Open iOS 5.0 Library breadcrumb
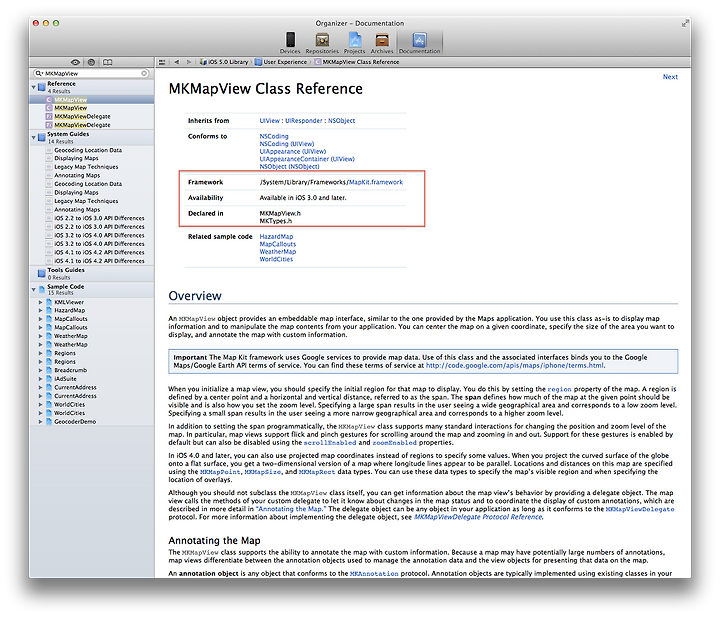720x618 pixels. (x=224, y=62)
